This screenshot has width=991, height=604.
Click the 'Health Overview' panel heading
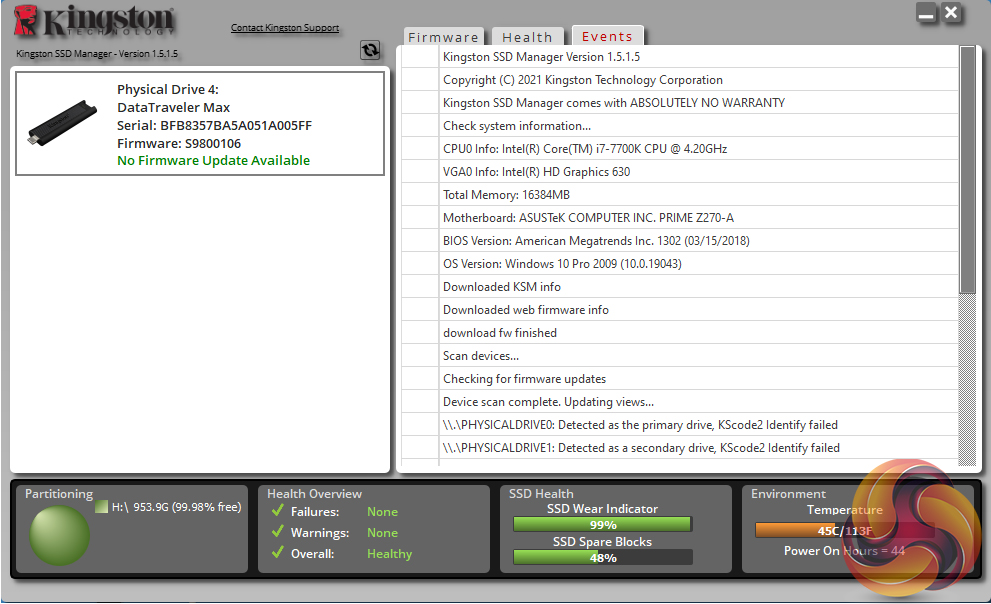314,493
